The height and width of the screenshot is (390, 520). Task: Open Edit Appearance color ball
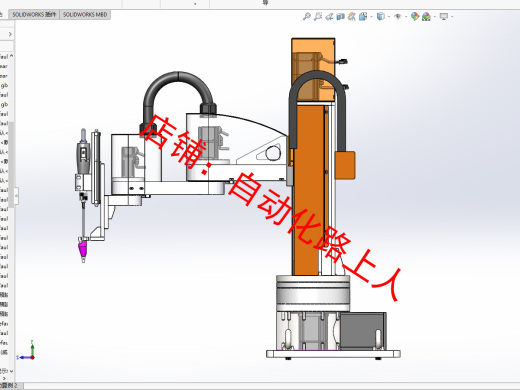pyautogui.click(x=415, y=16)
